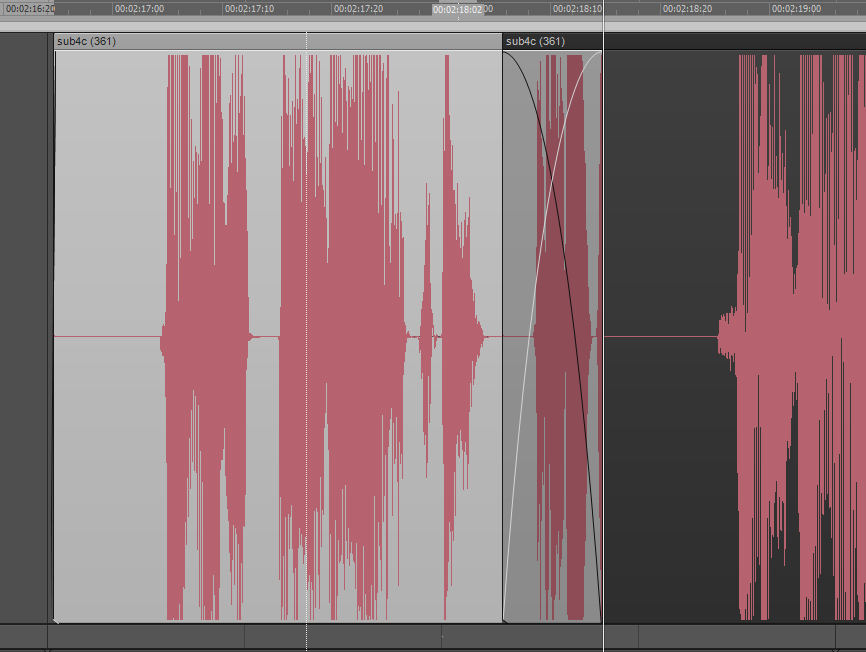Click the waveform in the dark right clip
Viewport: 866px width, 652px height.
(790, 335)
